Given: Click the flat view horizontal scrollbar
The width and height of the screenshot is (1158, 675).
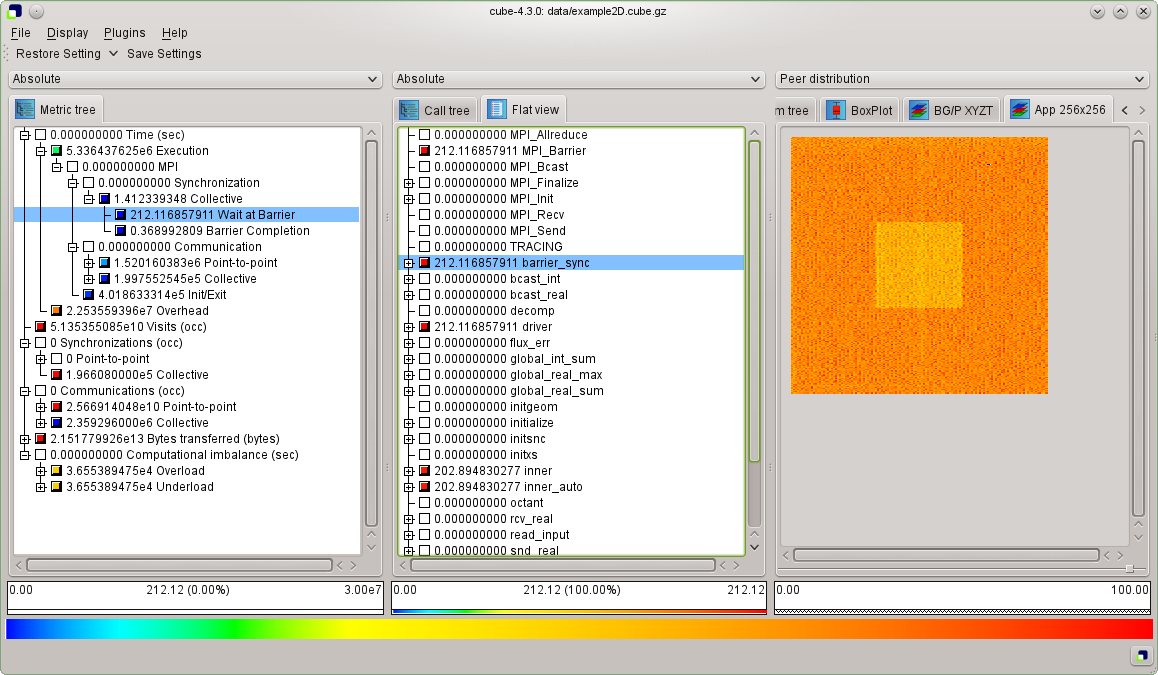Looking at the screenshot, I should click(x=562, y=565).
